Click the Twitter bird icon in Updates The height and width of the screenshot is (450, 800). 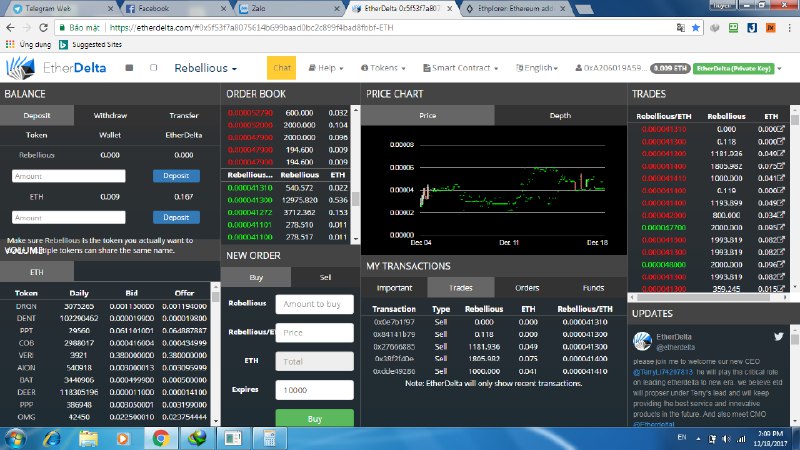pyautogui.click(x=779, y=336)
